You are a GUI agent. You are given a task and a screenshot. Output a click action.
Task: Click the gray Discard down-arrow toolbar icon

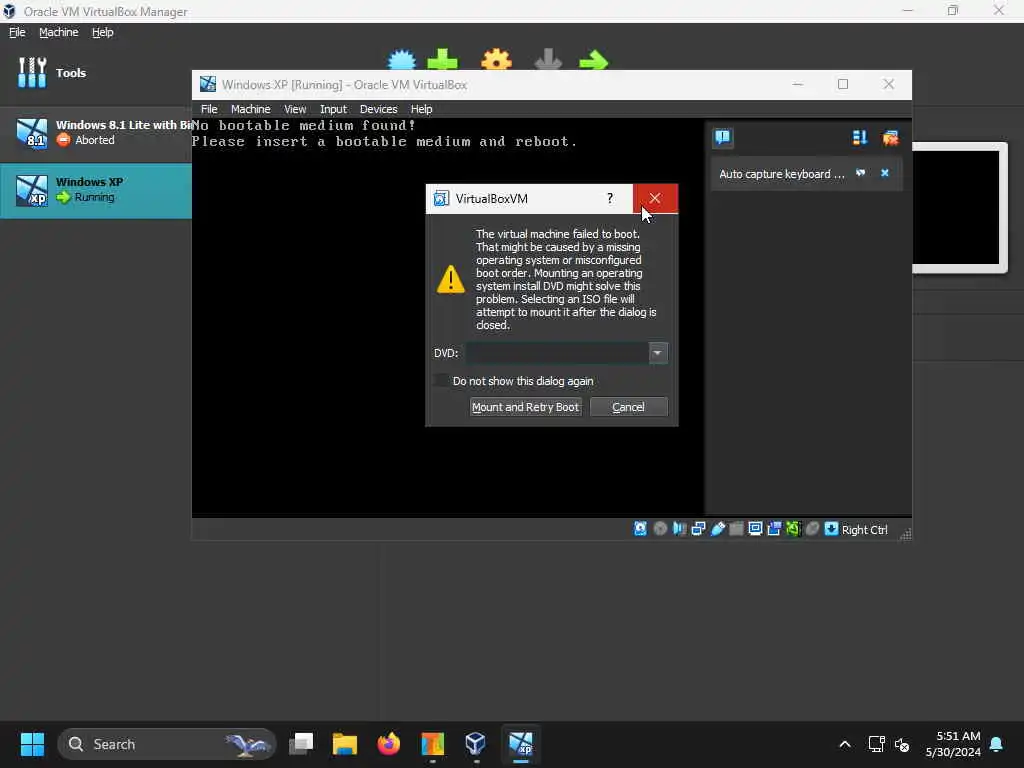point(548,59)
